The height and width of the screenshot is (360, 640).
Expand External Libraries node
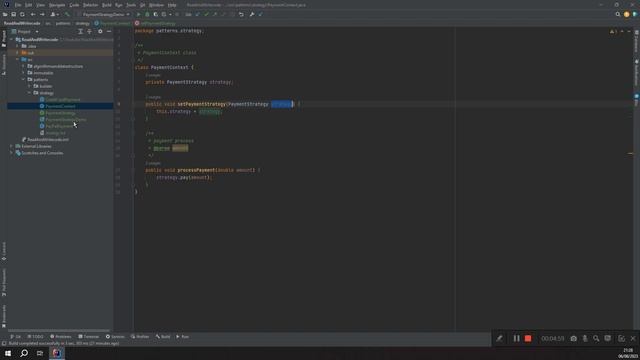[x=11, y=146]
